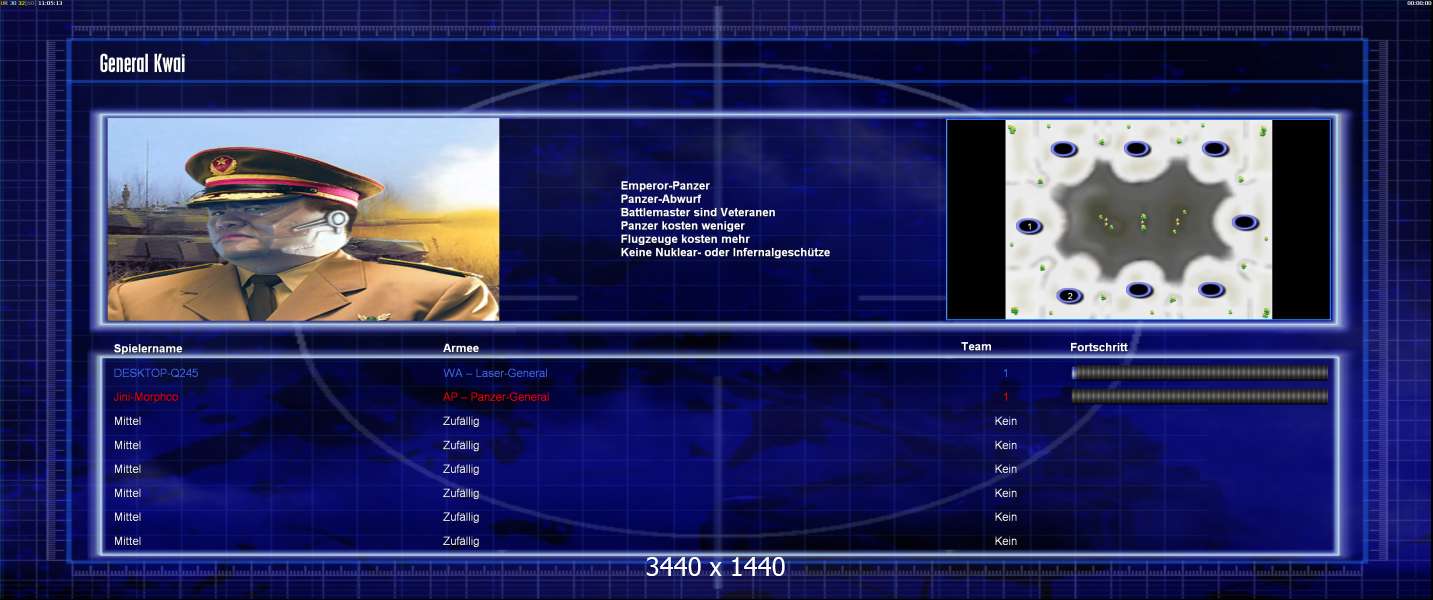Click team number of DESKTOP-Q245 row

point(1006,373)
